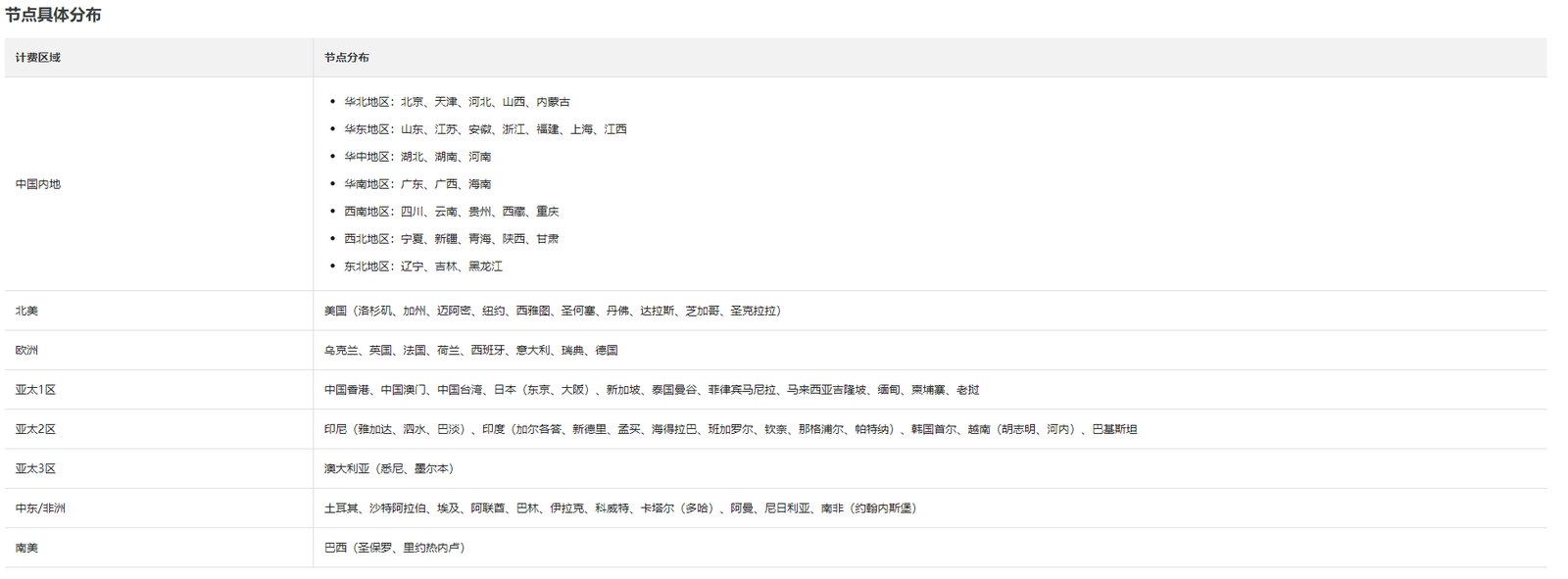1568x579 pixels.
Task: Select the 亚太1区 region cell
Action: (159, 390)
